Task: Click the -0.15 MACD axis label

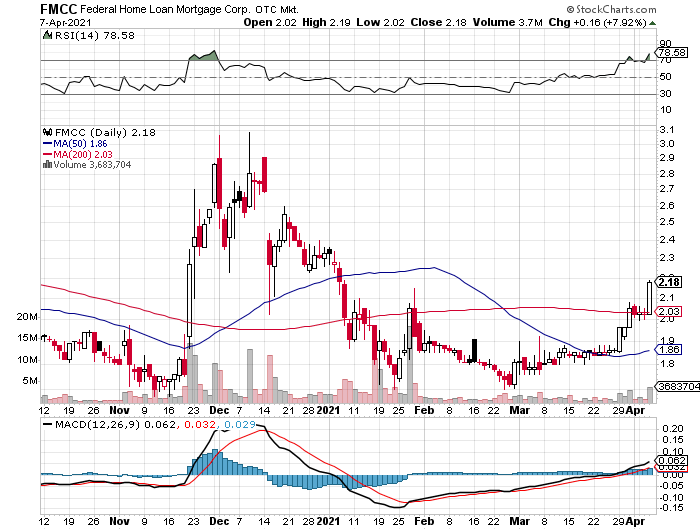Action: click(671, 508)
